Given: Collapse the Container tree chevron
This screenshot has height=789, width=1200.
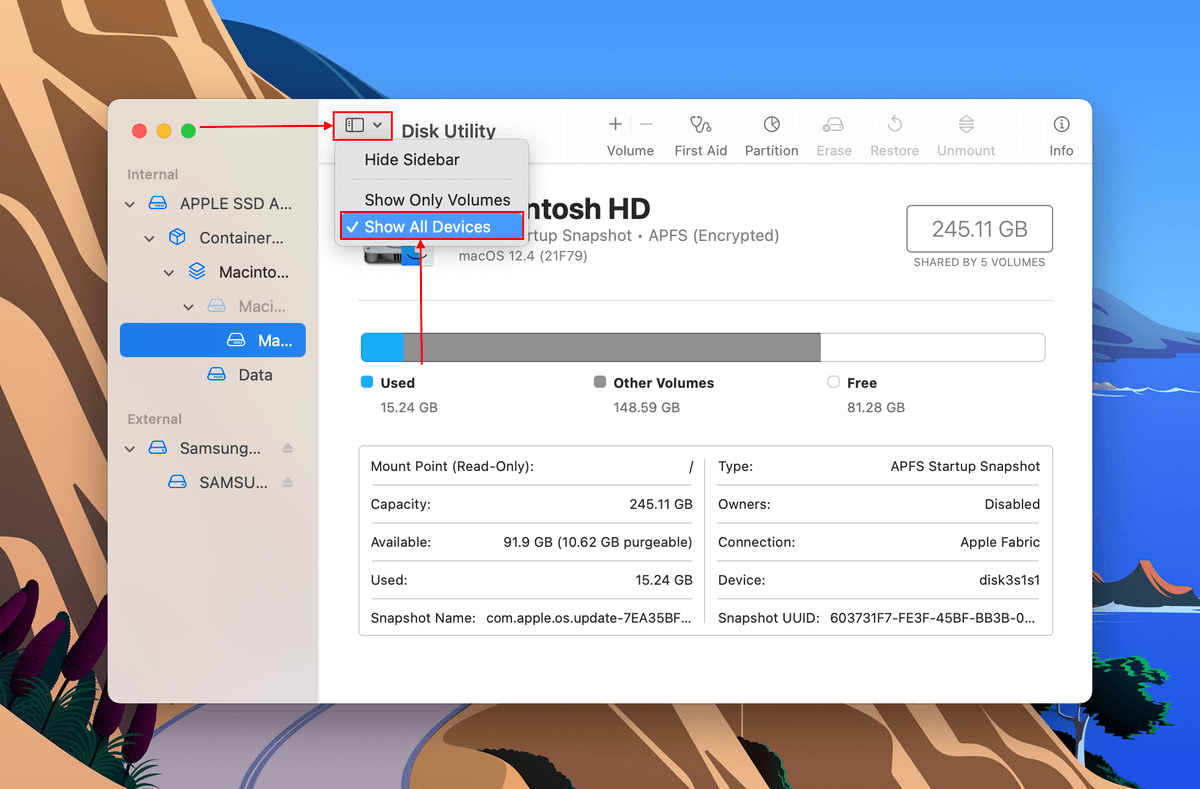Looking at the screenshot, I should pyautogui.click(x=149, y=238).
